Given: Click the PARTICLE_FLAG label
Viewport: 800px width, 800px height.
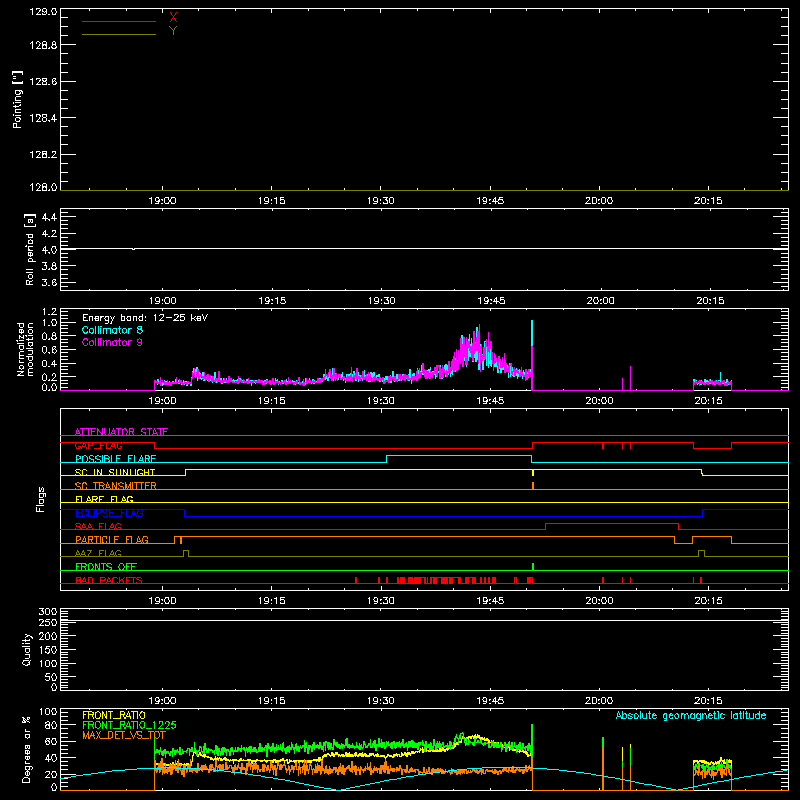Looking at the screenshot, I should coord(112,540).
